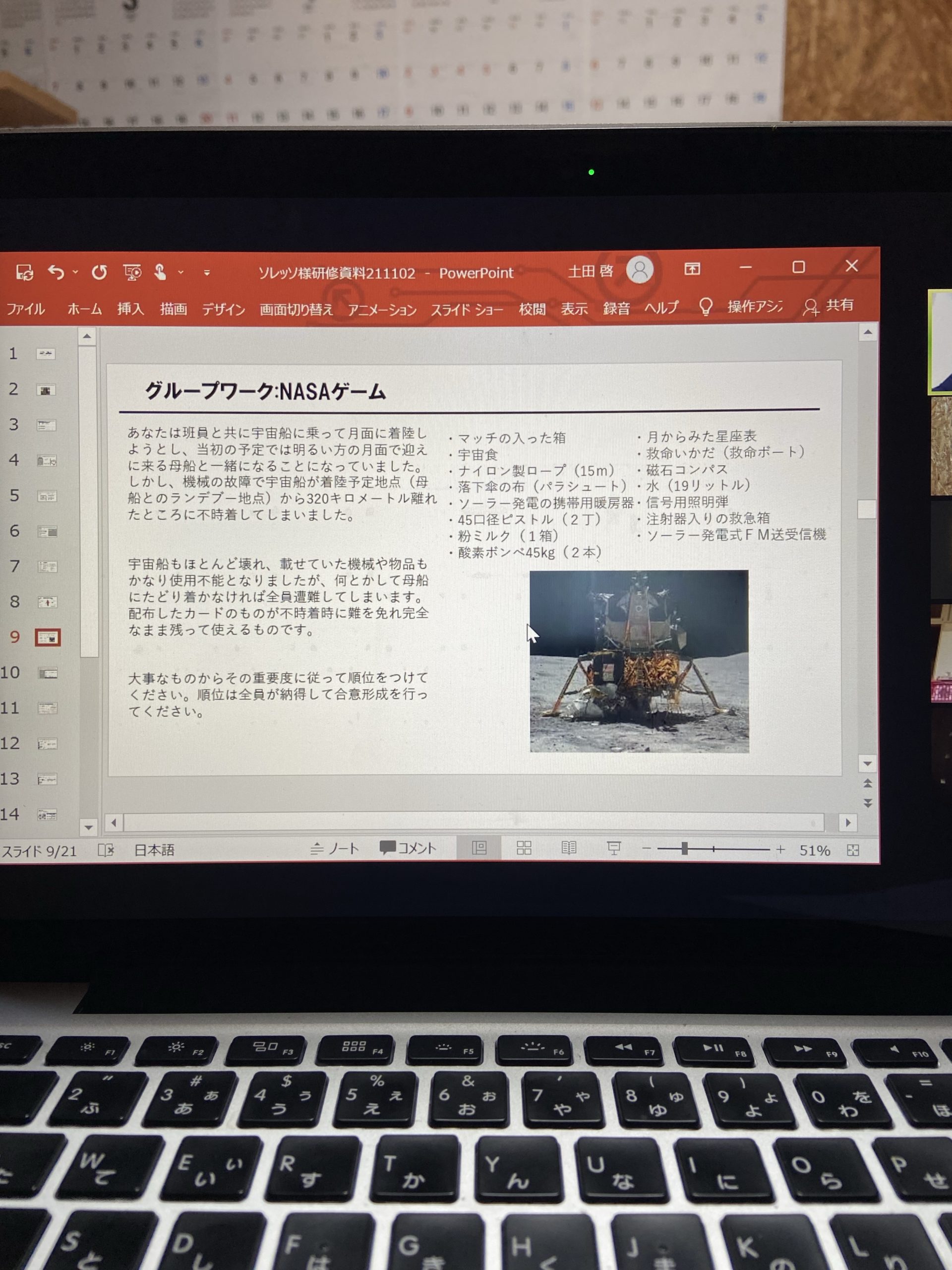Open touch mode dropdown arrow
The width and height of the screenshot is (952, 1270).
(181, 272)
